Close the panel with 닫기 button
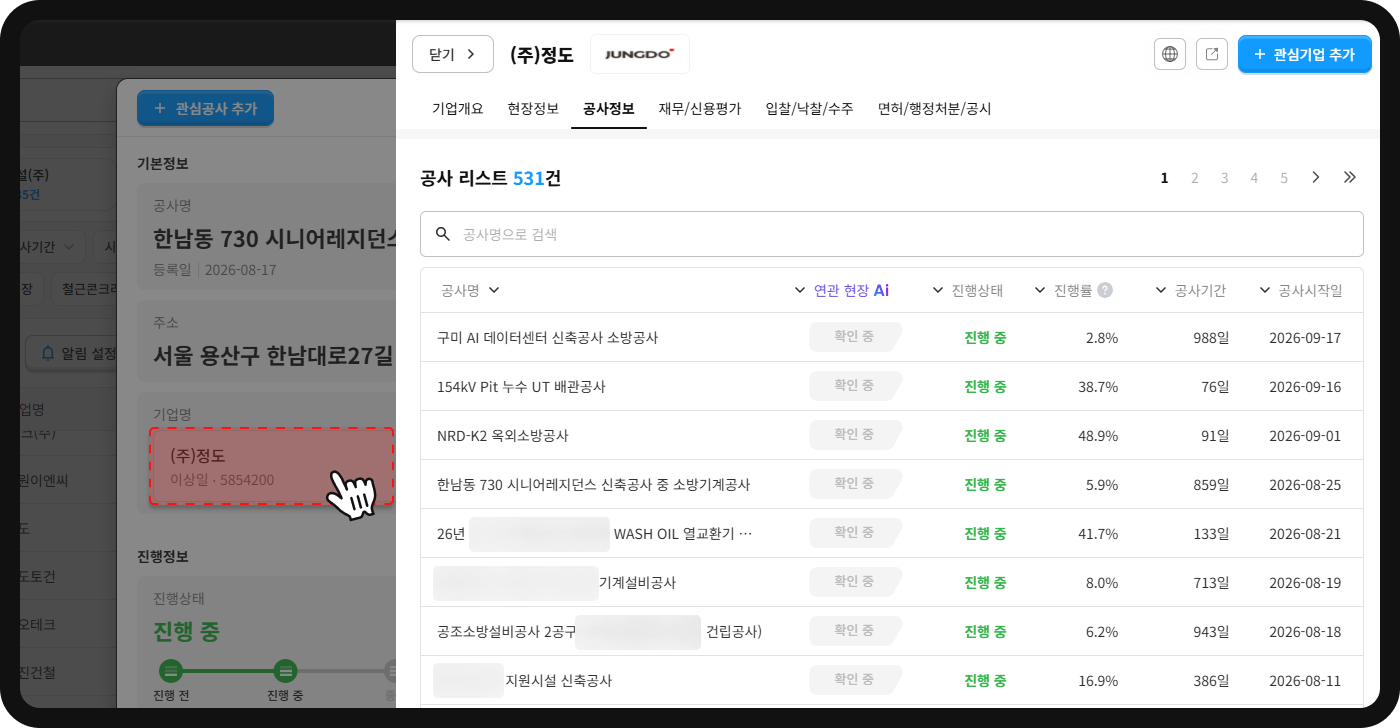This screenshot has height=728, width=1400. click(453, 54)
